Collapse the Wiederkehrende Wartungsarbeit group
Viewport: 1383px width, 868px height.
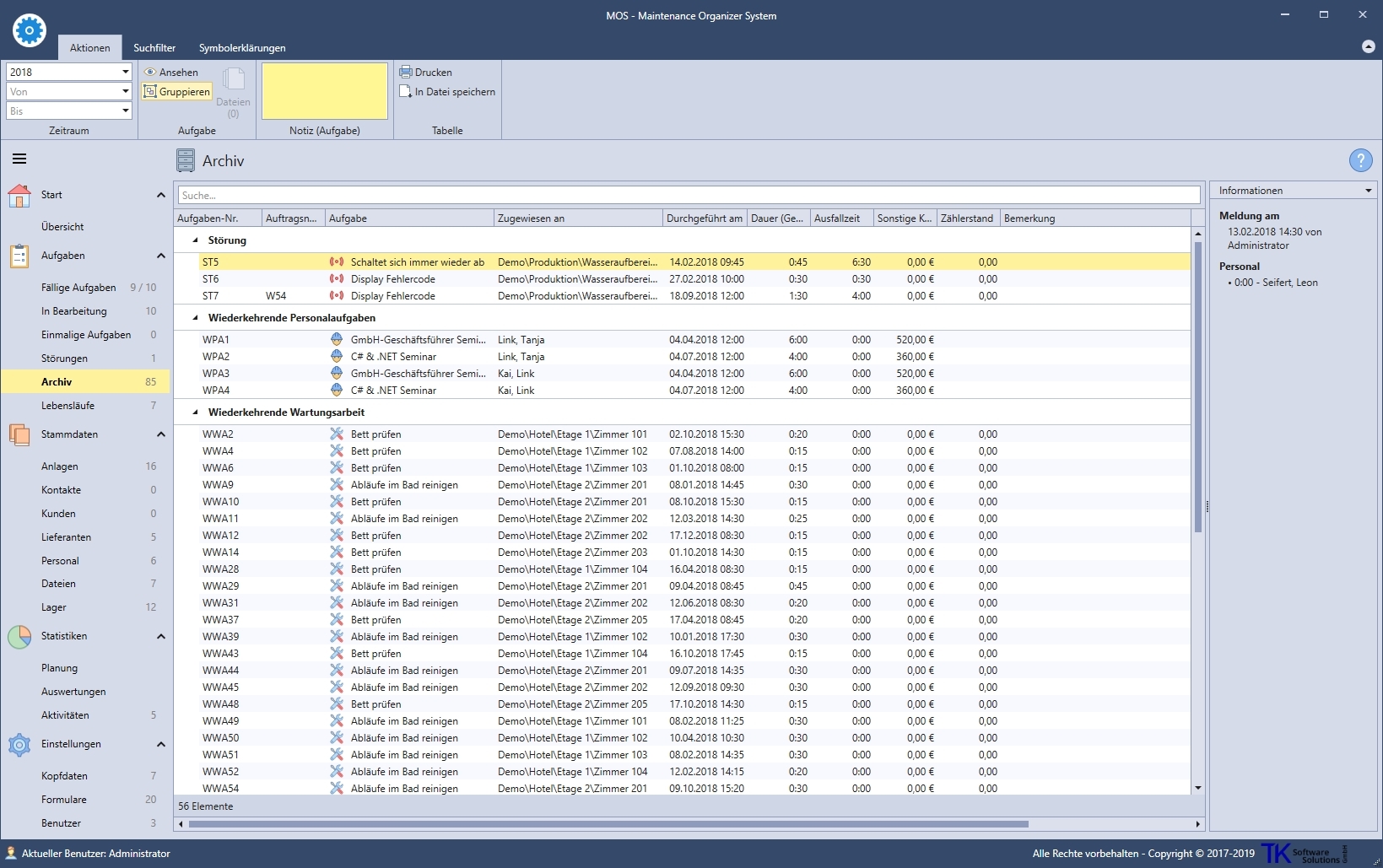pyautogui.click(x=196, y=412)
